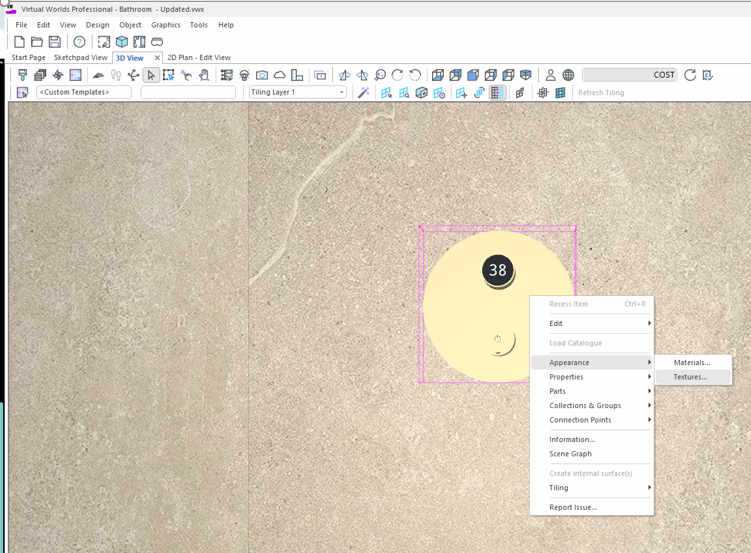Click the New file icon

(x=19, y=42)
